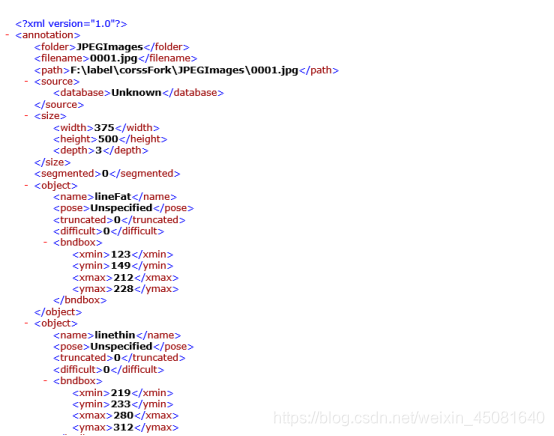Select the ymin 233 line

point(123,404)
